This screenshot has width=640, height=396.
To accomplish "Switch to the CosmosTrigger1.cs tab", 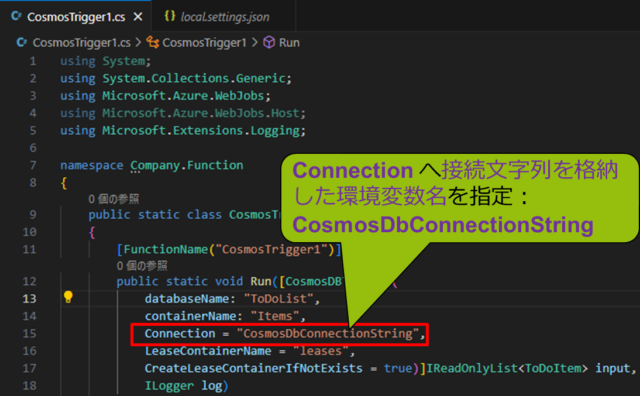I will coord(76,17).
